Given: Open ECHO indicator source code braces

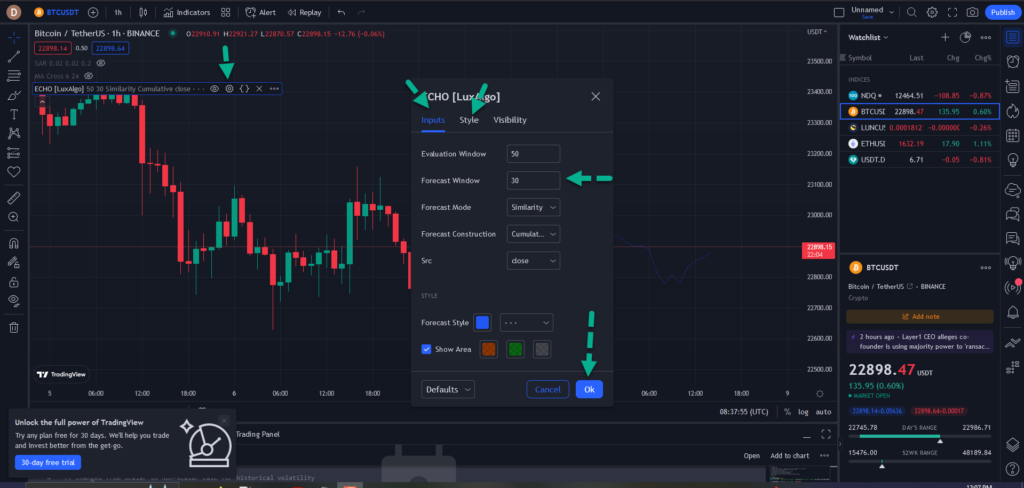Looking at the screenshot, I should (244, 88).
